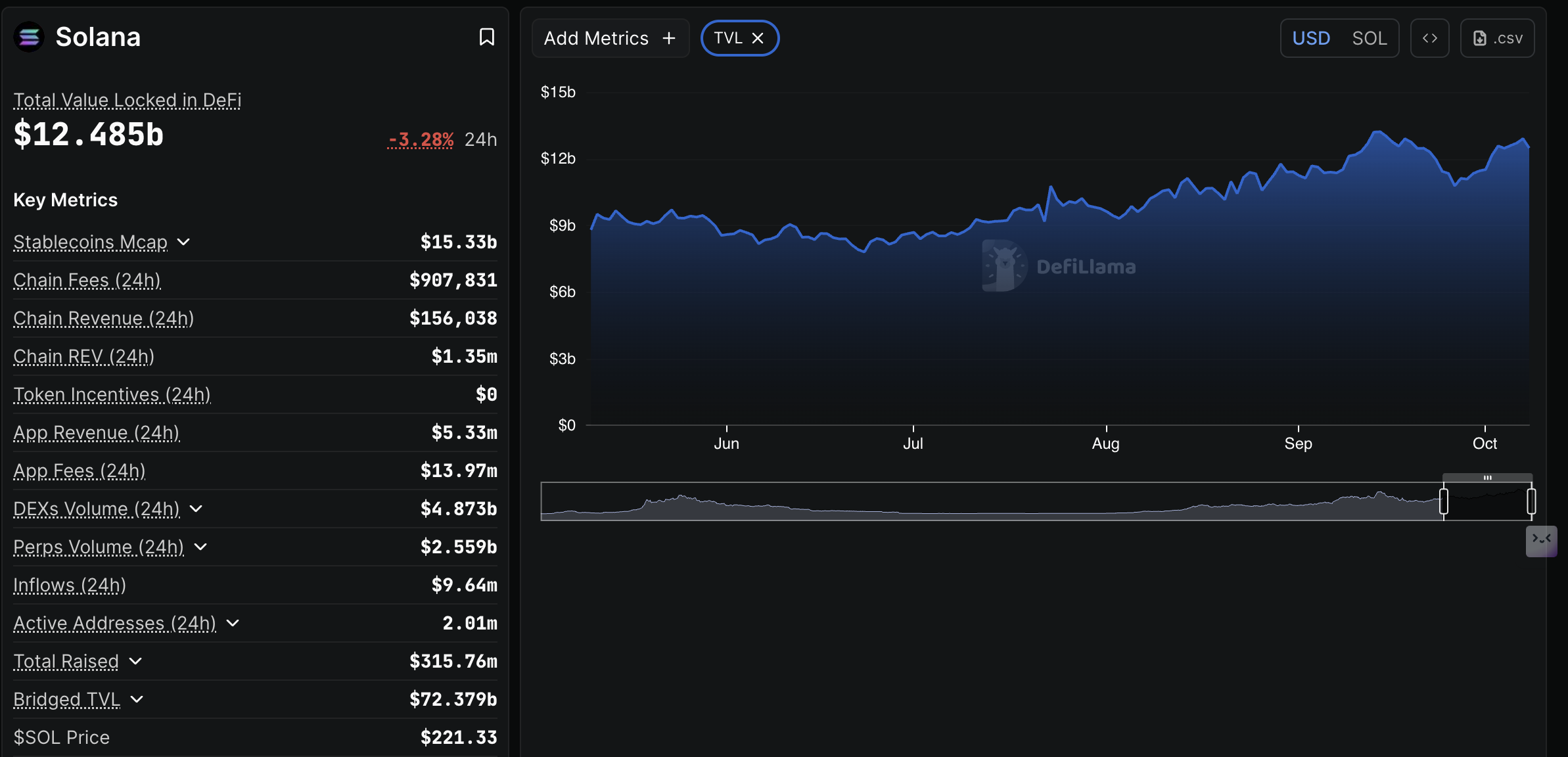Click Total Value Locked in DeFi label

coord(127,100)
